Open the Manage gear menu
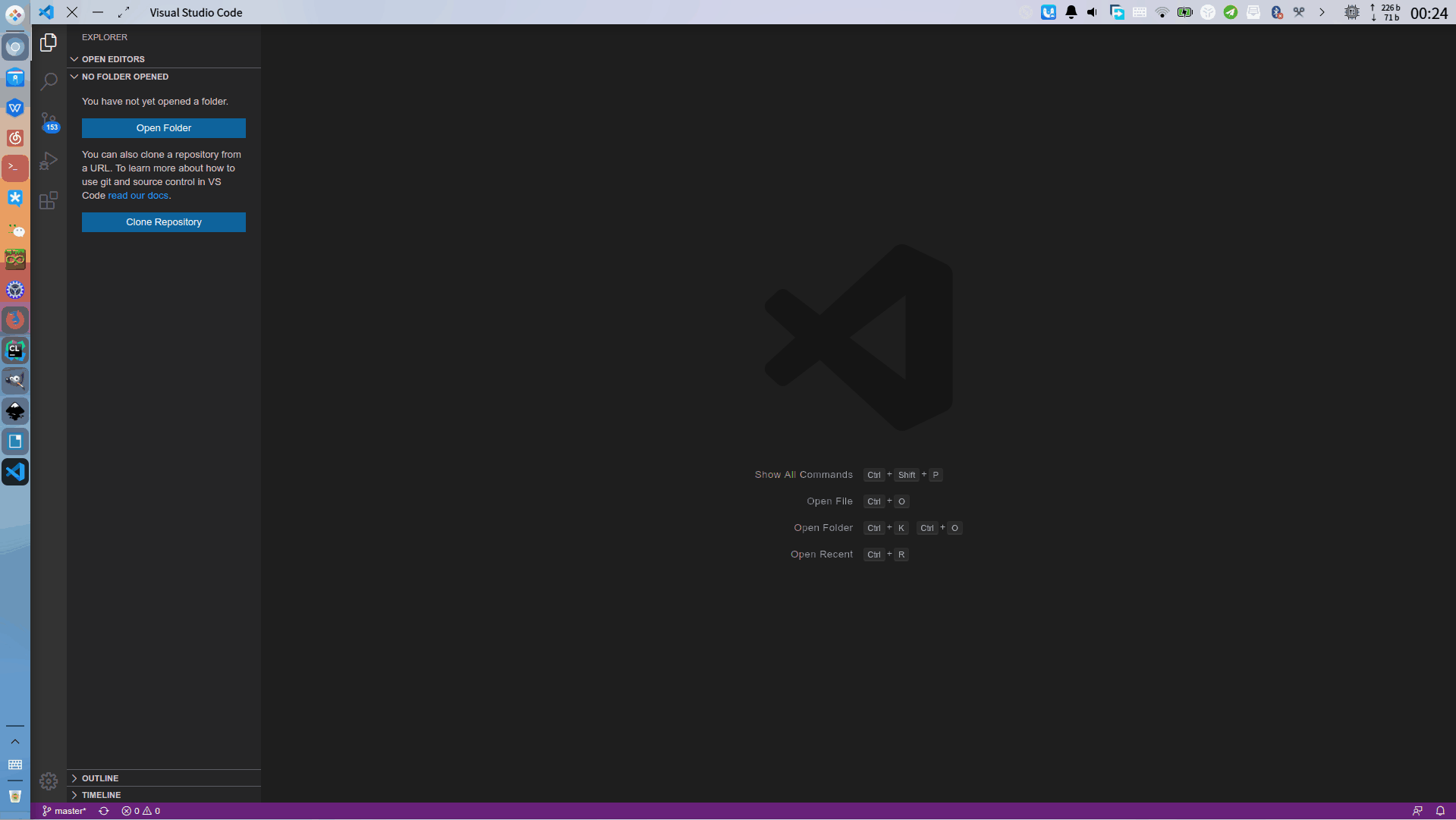 pyautogui.click(x=49, y=781)
